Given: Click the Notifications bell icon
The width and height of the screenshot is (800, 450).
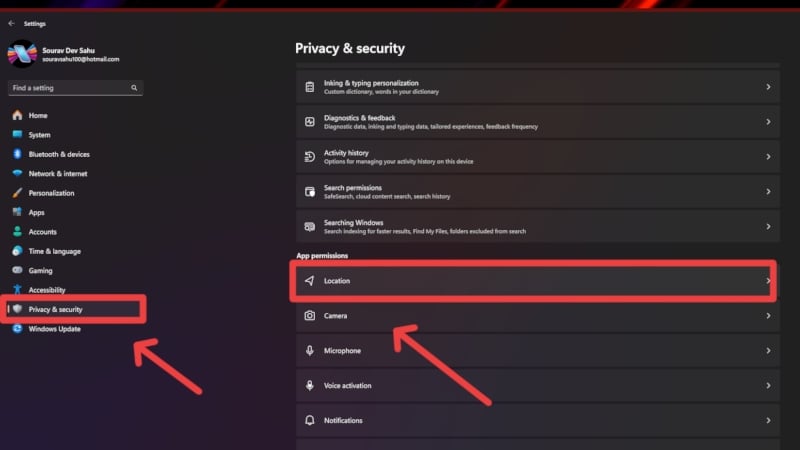Looking at the screenshot, I should [x=309, y=420].
